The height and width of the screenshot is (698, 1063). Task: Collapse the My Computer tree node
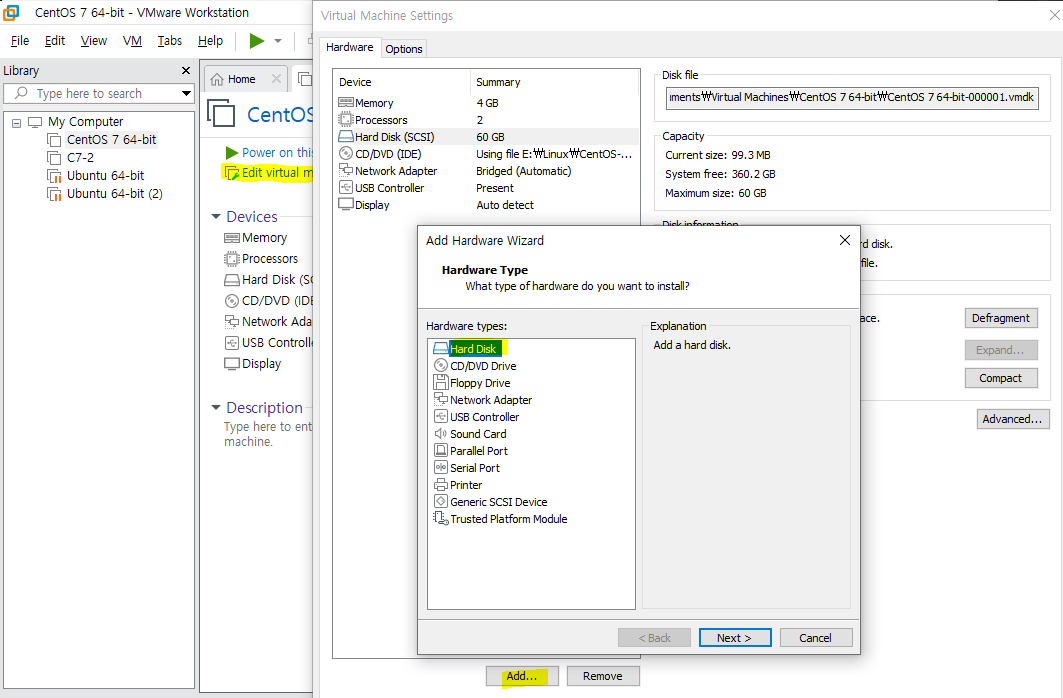pyautogui.click(x=16, y=123)
